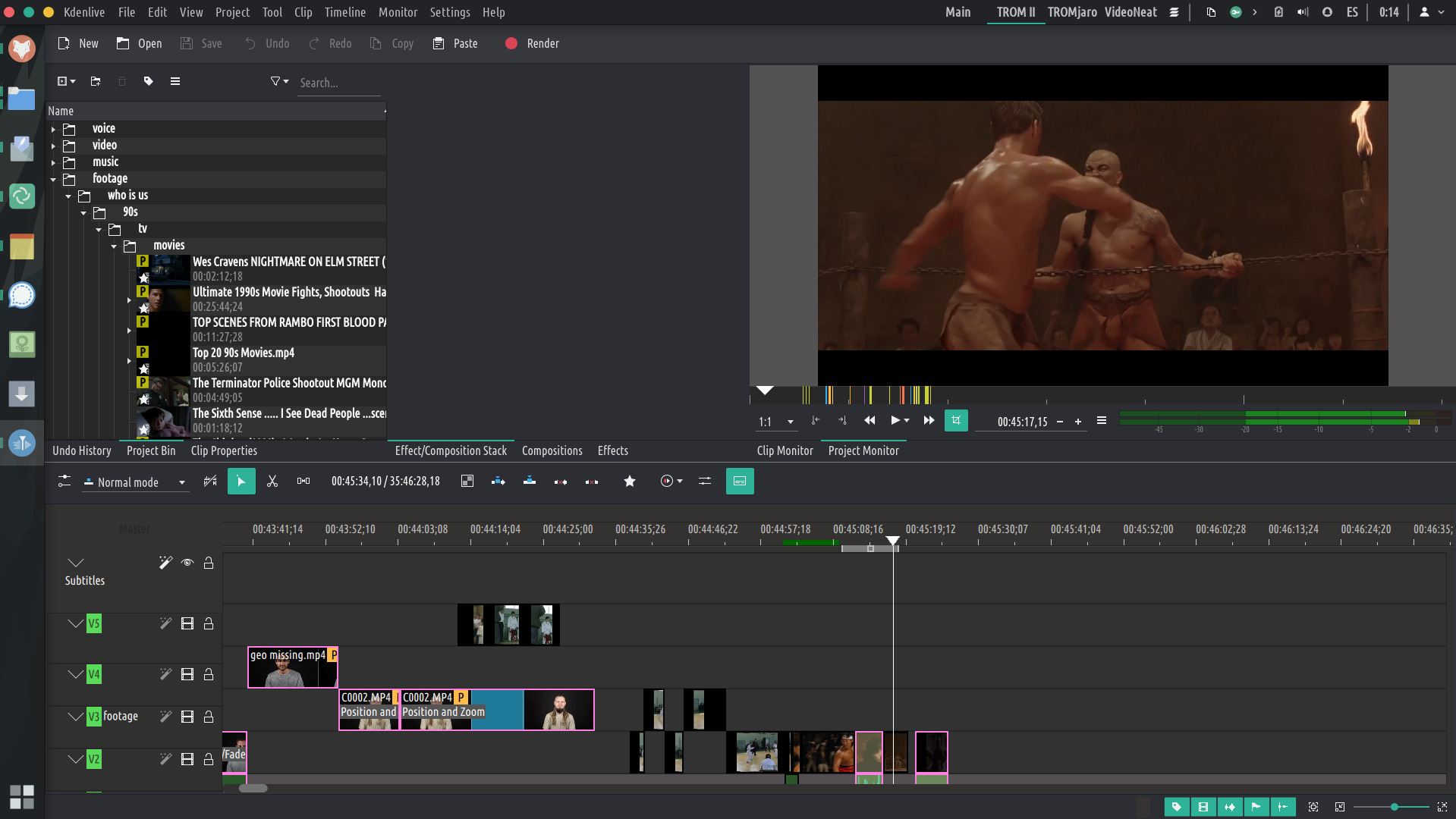Toggle the monitor edit mode crop button
1456x819 pixels.
tap(956, 421)
